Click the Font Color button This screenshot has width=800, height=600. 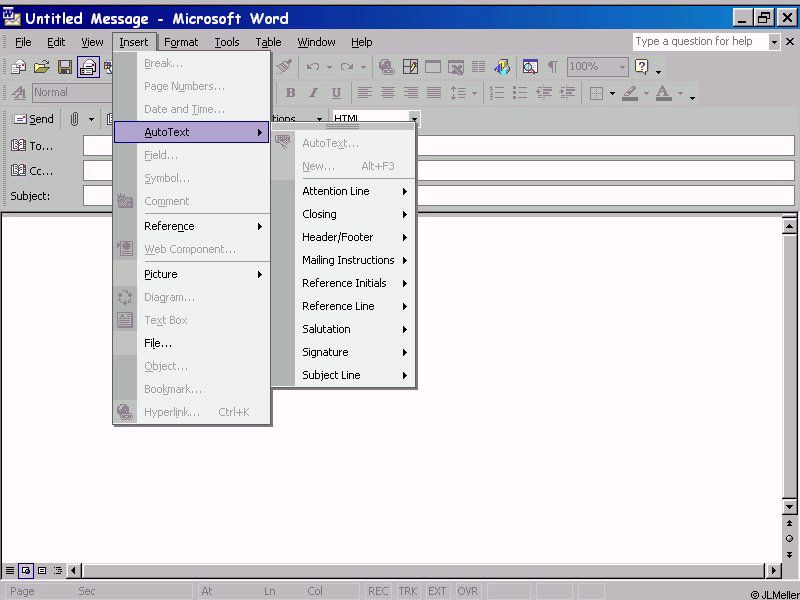pyautogui.click(x=663, y=93)
